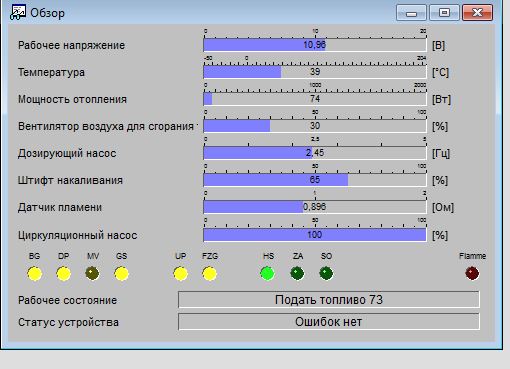Click the BG yellow indicator light
Viewport: 510px width, 369px height.
tap(35, 274)
